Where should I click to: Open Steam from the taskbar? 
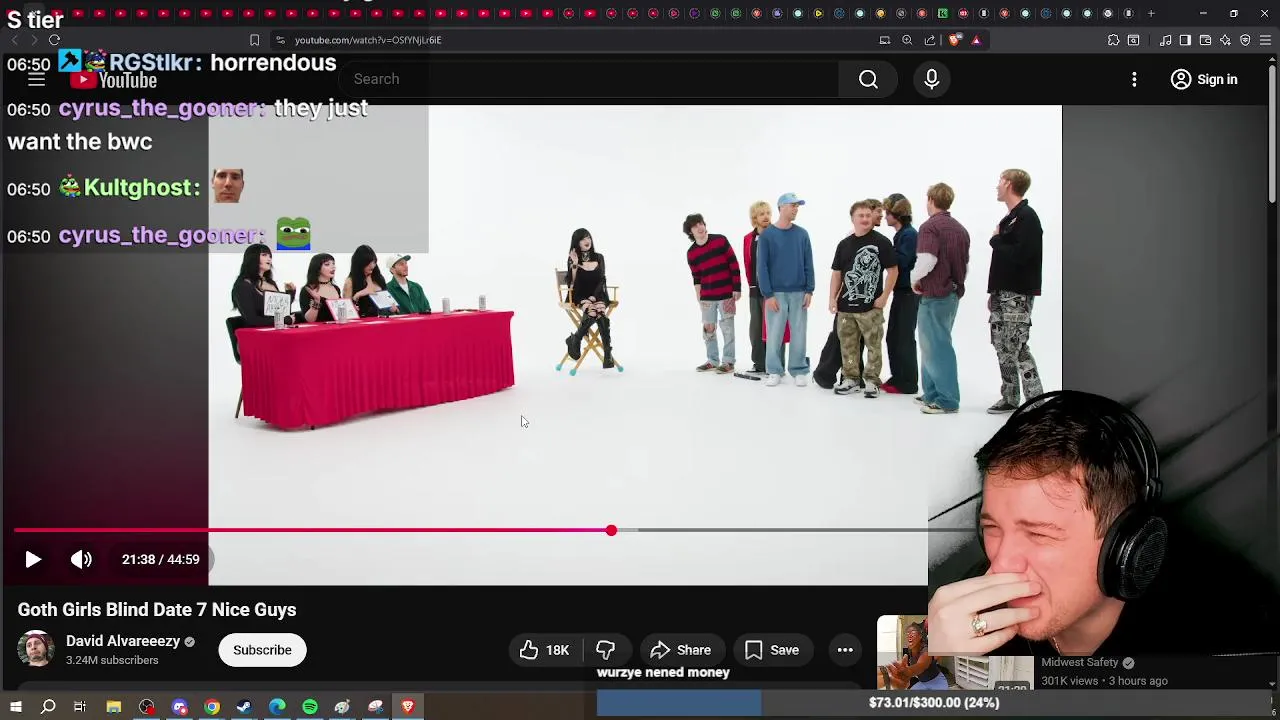coord(244,707)
